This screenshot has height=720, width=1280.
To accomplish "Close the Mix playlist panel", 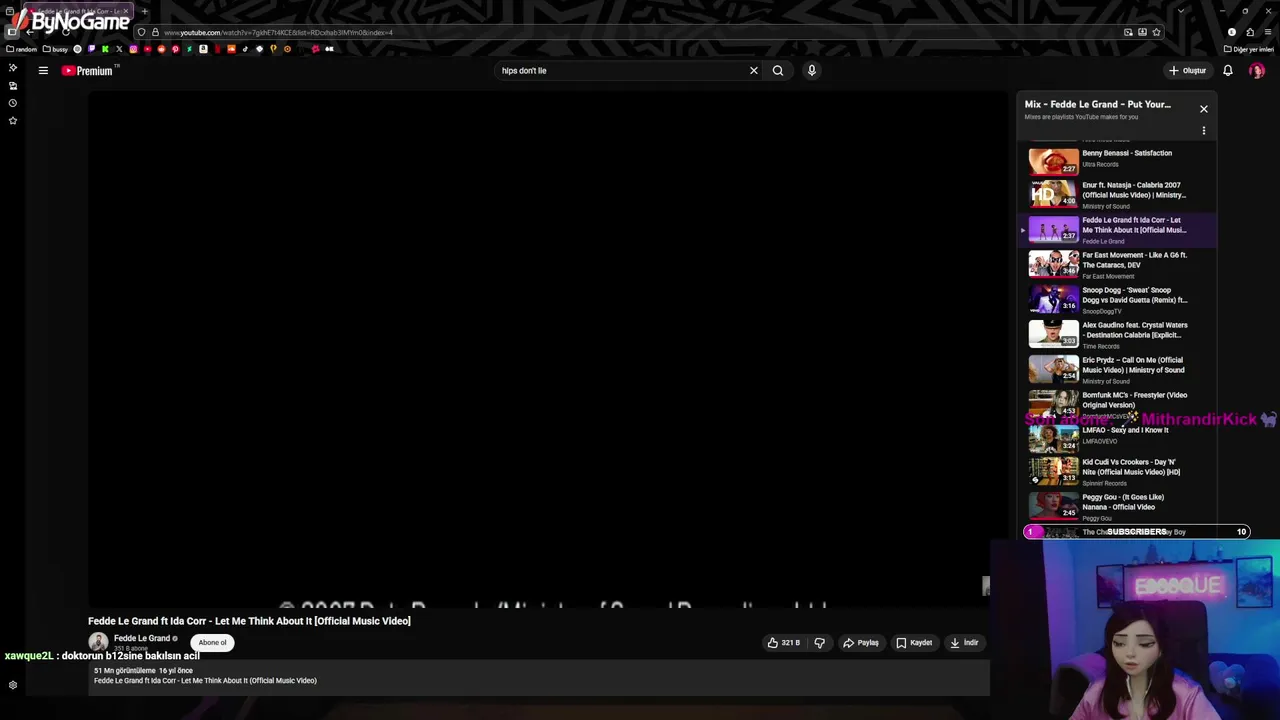I will pos(1204,109).
